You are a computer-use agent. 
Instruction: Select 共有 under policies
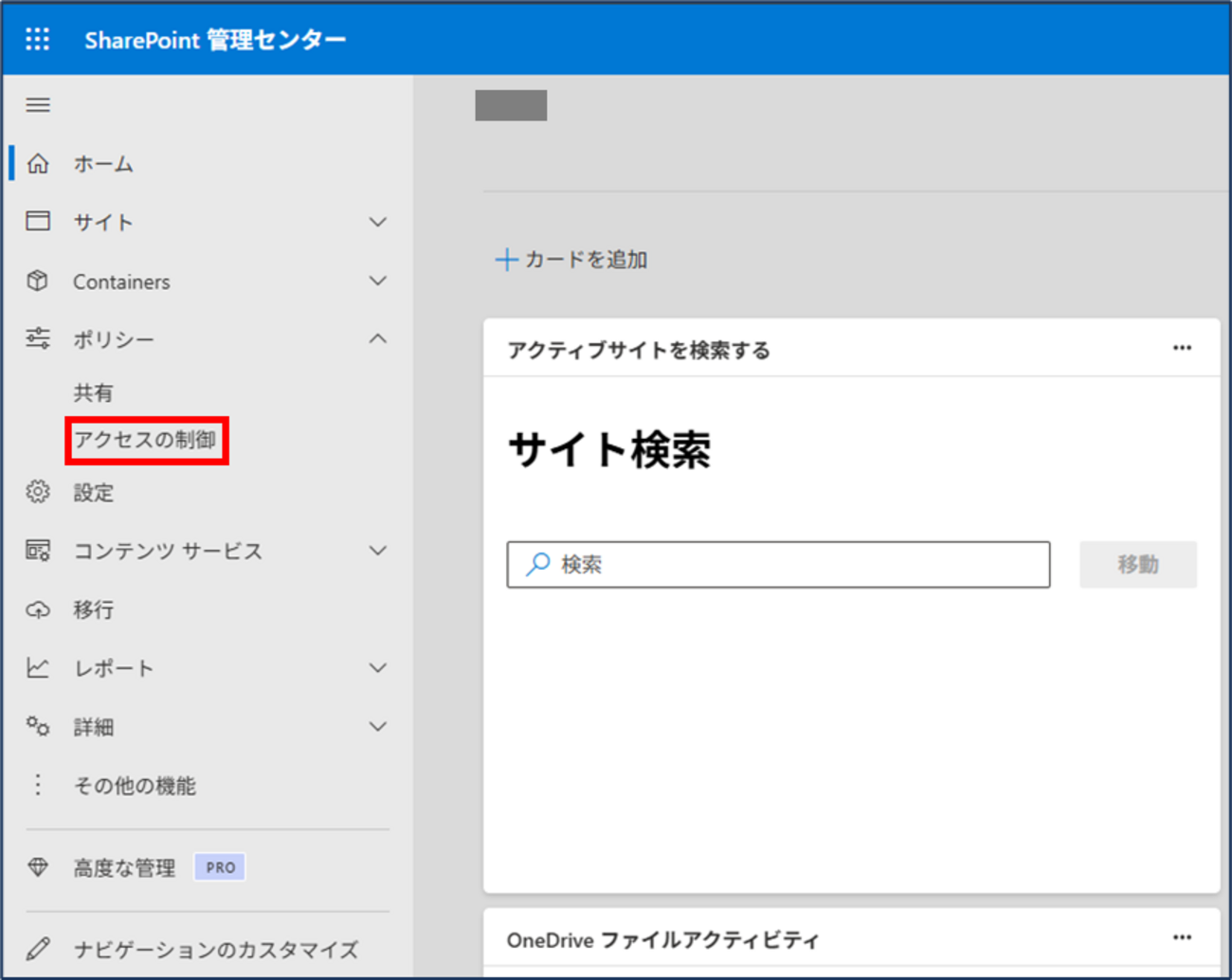pos(94,393)
